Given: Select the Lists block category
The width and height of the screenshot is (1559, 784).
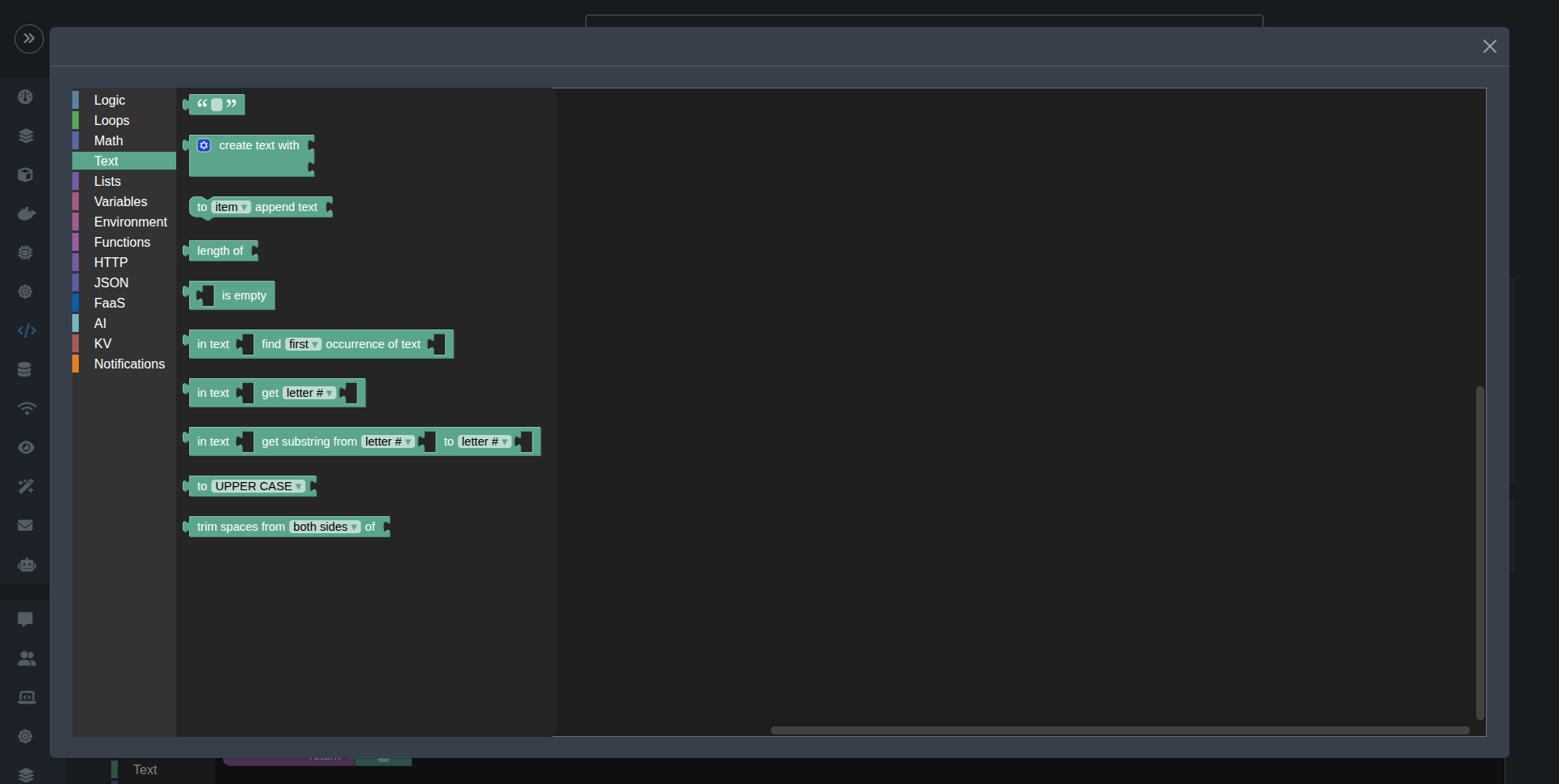Looking at the screenshot, I should click(124, 181).
